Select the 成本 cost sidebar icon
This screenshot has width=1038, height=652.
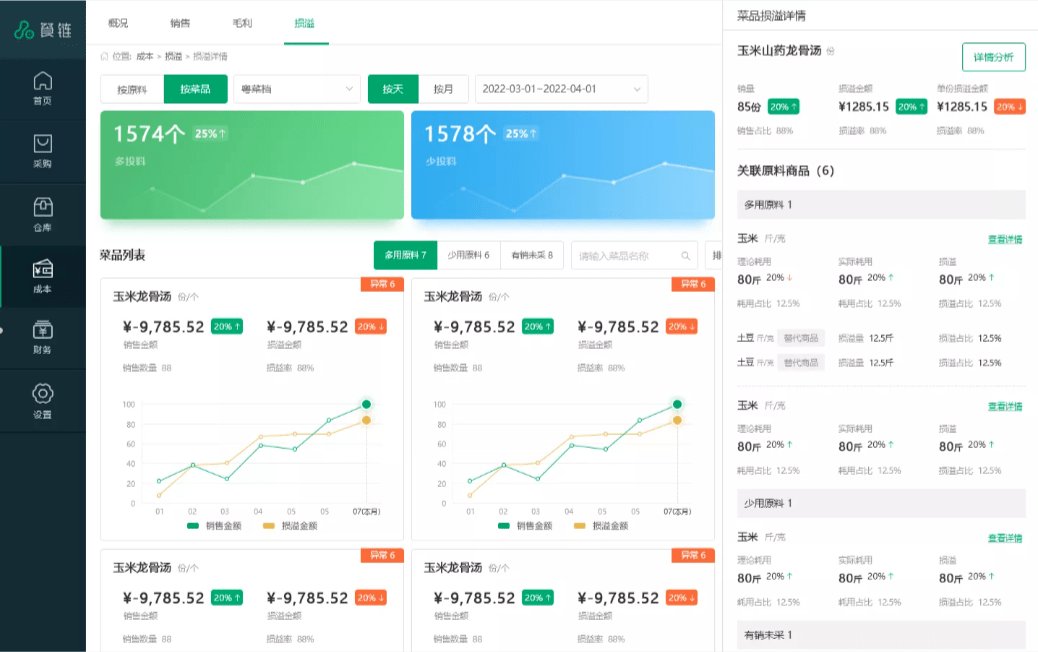pyautogui.click(x=42, y=276)
